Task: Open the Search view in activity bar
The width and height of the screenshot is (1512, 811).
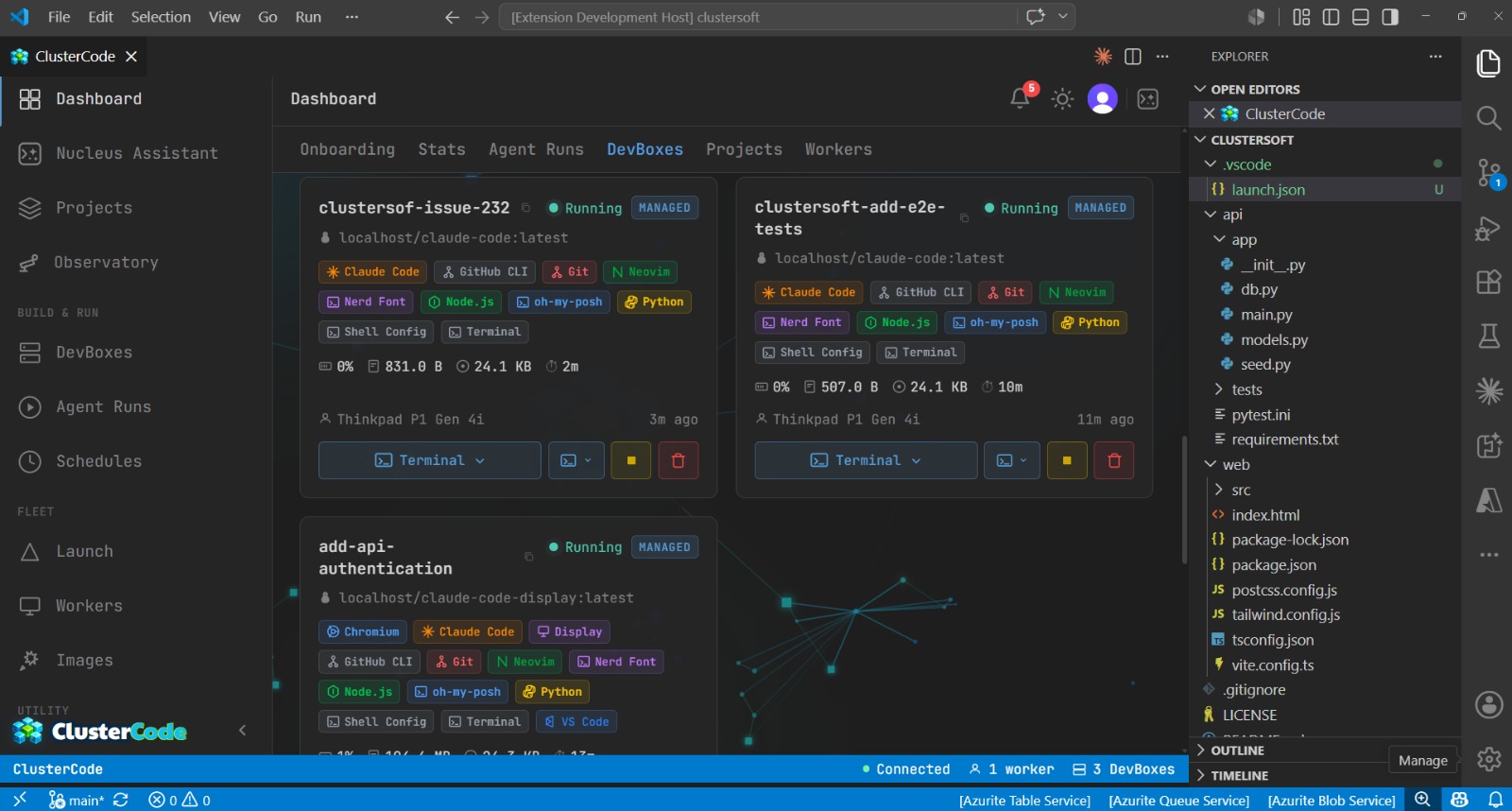Action: 1488,117
